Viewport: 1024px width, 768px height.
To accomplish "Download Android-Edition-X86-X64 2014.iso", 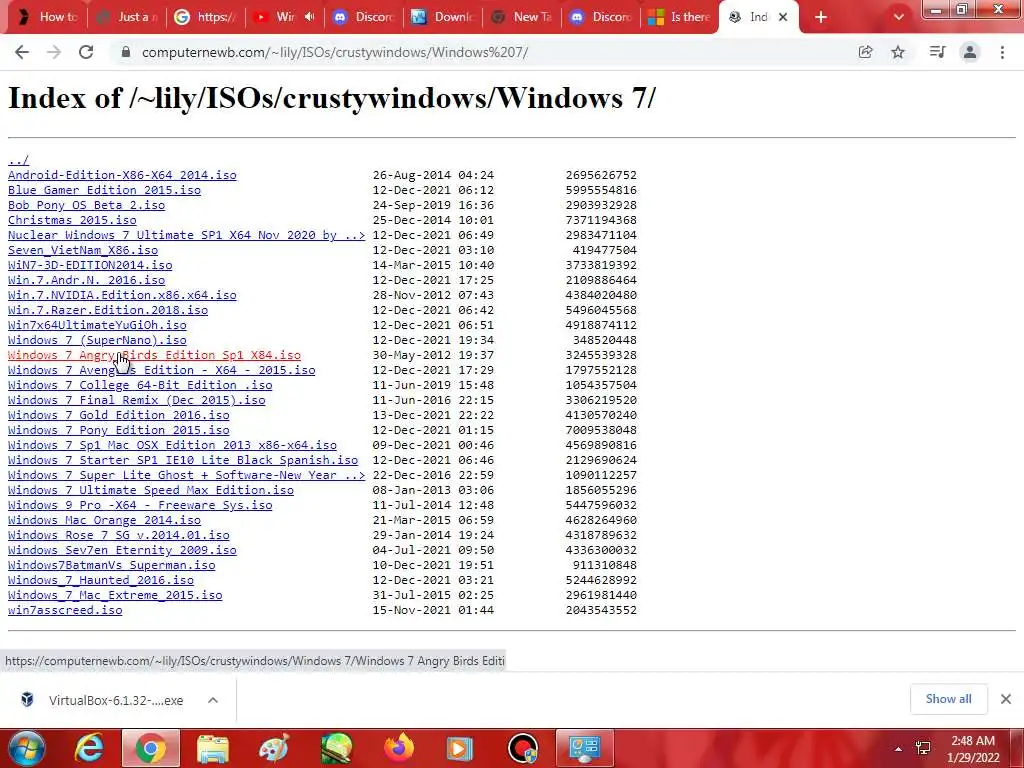I will pos(122,175).
